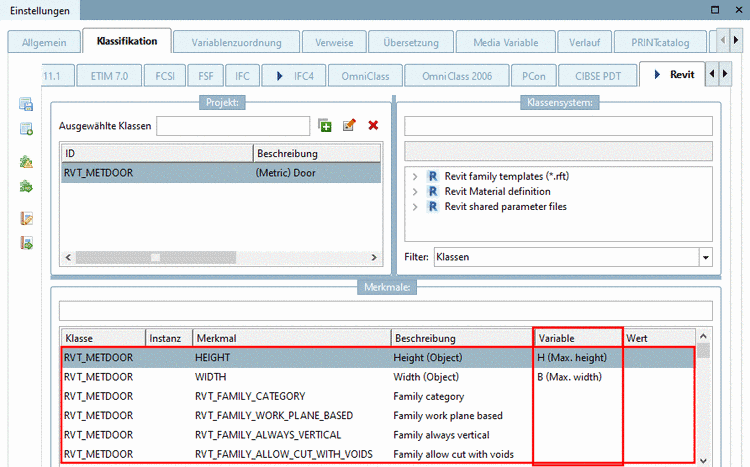This screenshot has width=750, height=467.
Task: Select the HEIGHT attribute row
Action: click(378, 357)
